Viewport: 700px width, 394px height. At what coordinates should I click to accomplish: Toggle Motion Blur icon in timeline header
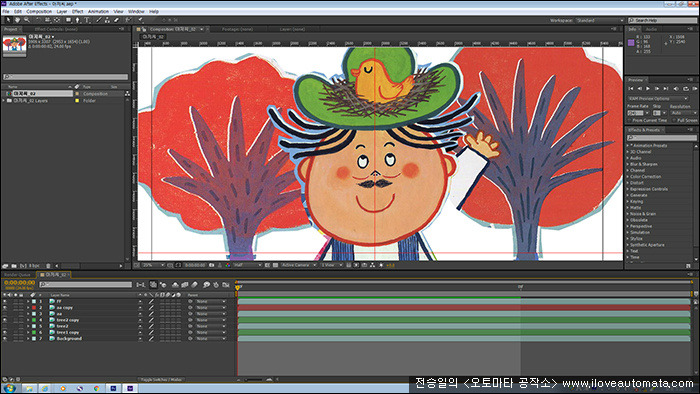coord(195,284)
